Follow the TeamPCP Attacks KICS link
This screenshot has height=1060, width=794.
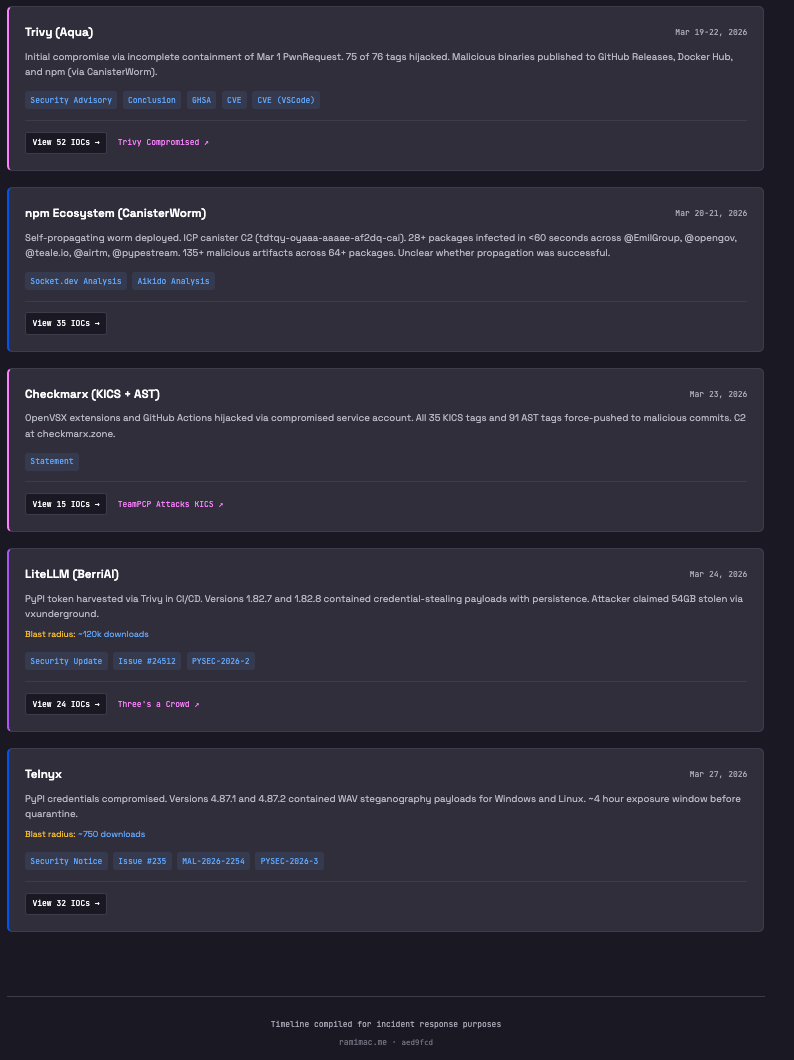pyautogui.click(x=170, y=504)
